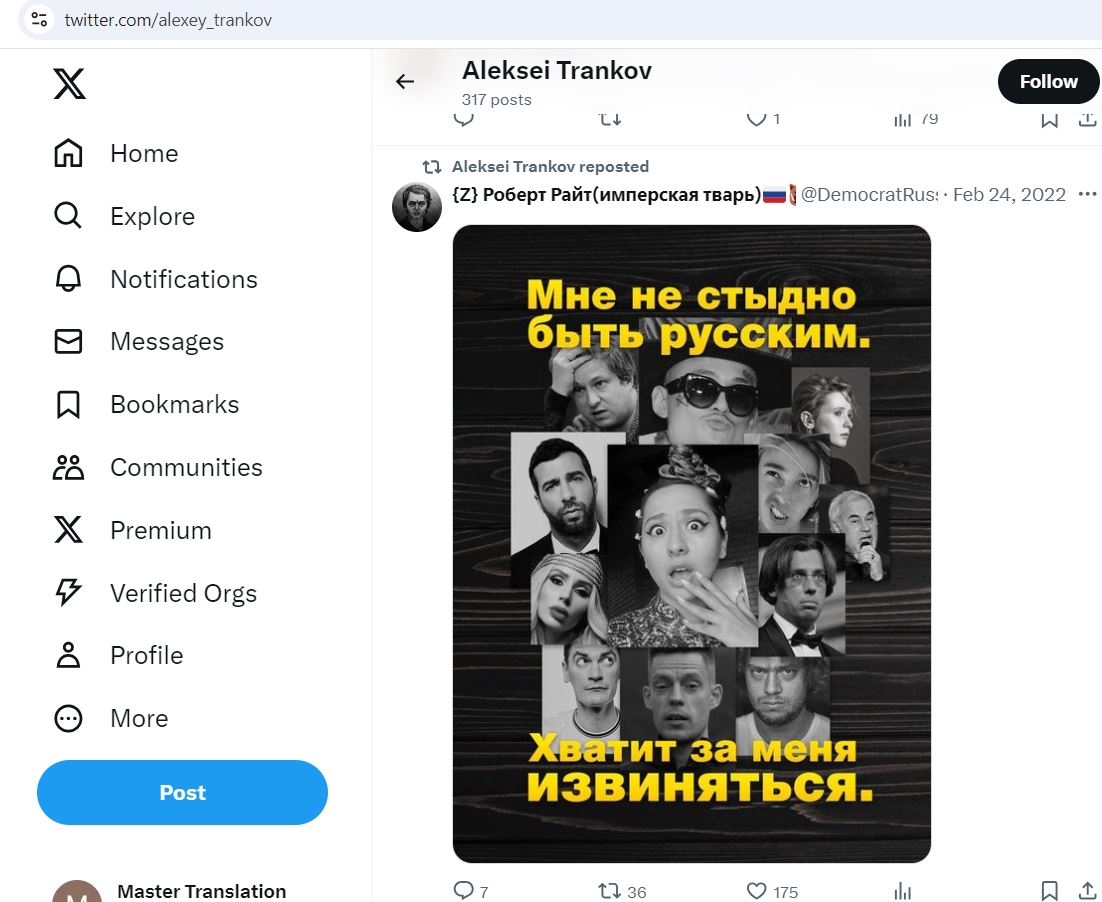1102x902 pixels.
Task: View analytics icon on bottom post
Action: click(902, 891)
